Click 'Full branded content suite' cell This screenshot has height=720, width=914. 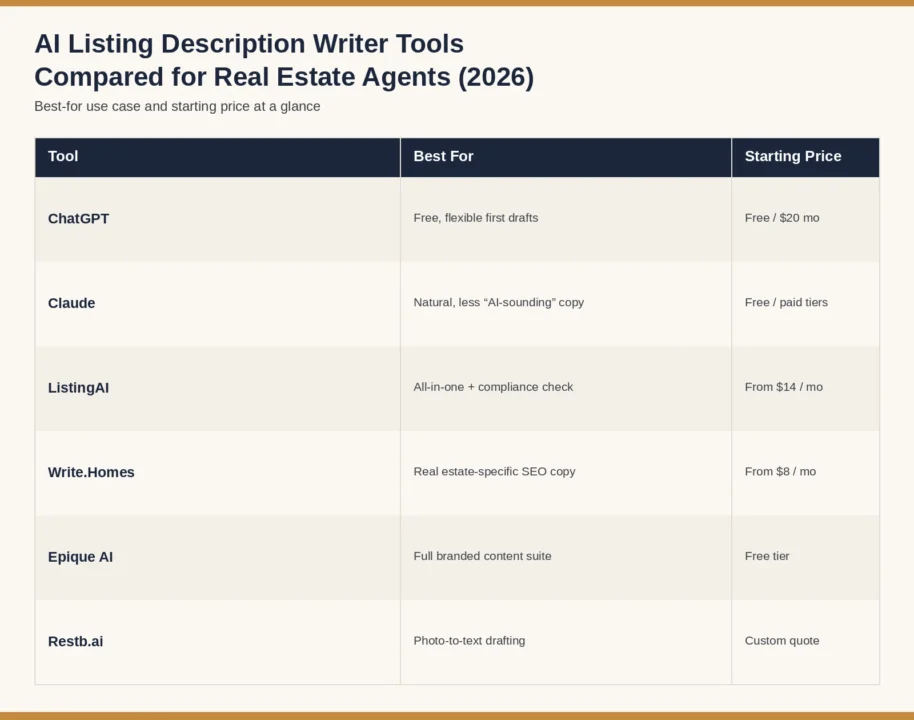click(x=566, y=557)
